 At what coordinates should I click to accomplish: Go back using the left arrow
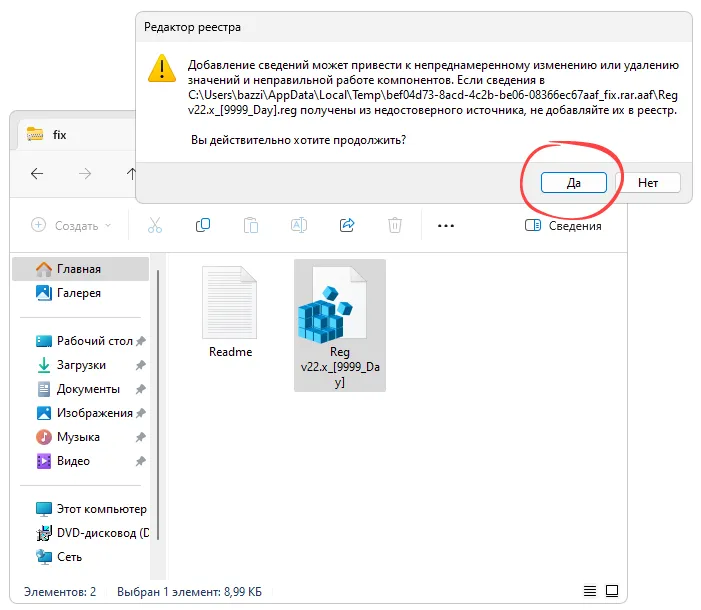[37, 174]
